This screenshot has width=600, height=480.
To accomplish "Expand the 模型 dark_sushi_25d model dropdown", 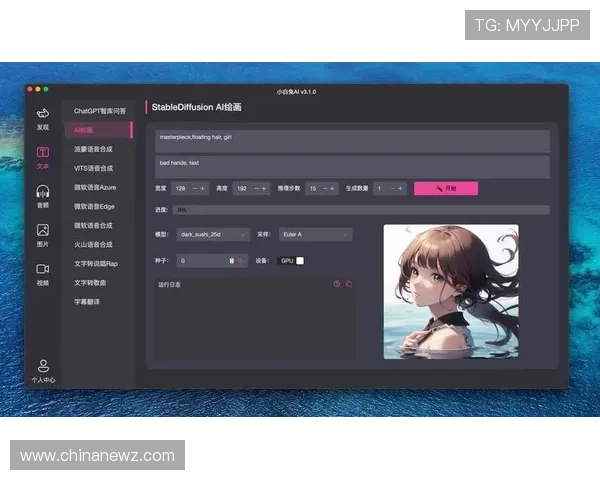I will (x=213, y=234).
